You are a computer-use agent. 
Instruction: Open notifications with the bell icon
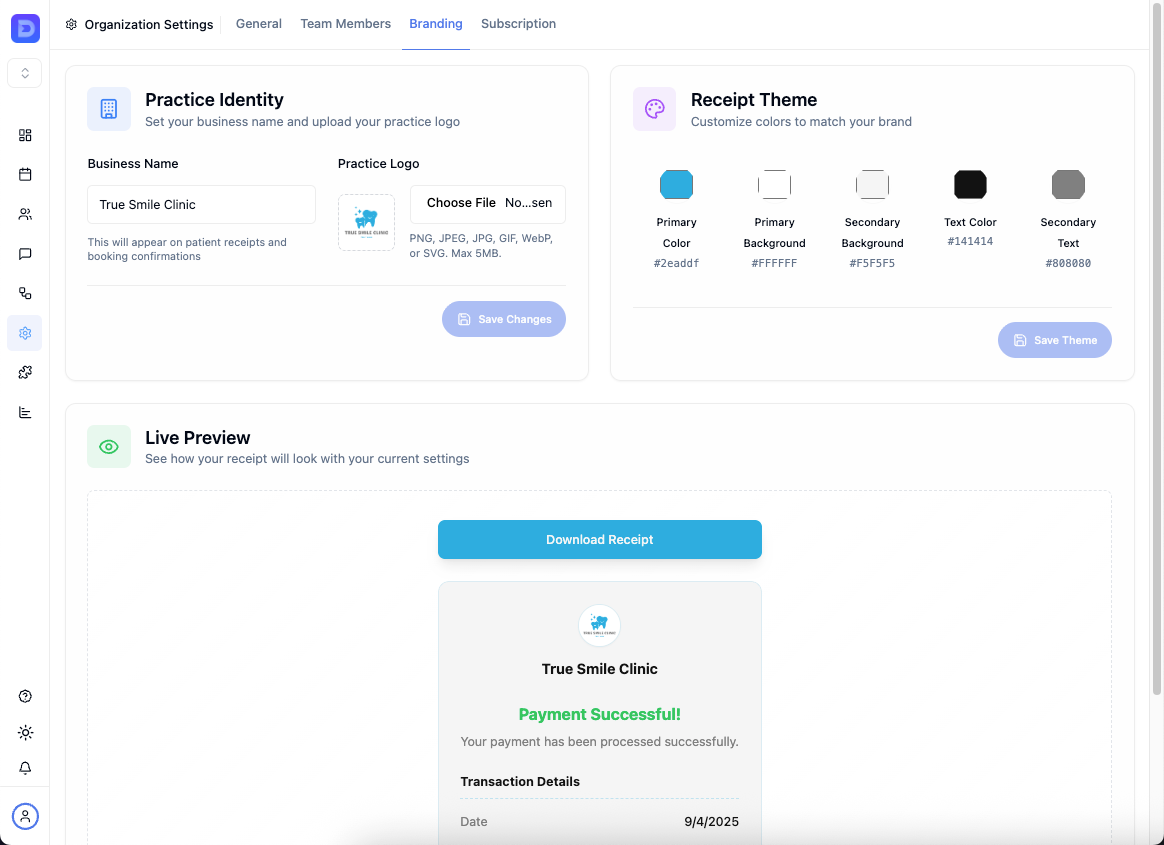coord(25,768)
